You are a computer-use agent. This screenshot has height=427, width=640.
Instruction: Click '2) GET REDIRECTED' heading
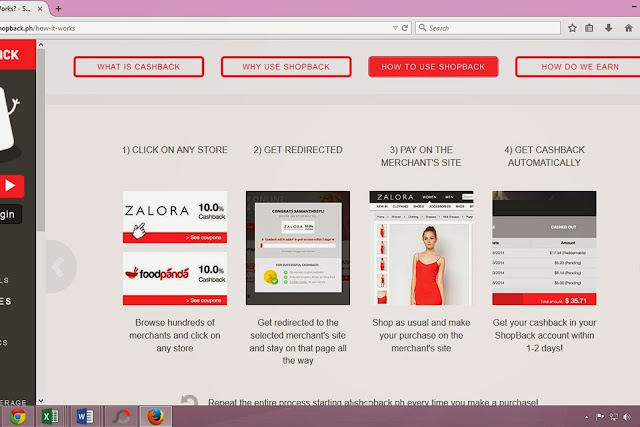298,150
